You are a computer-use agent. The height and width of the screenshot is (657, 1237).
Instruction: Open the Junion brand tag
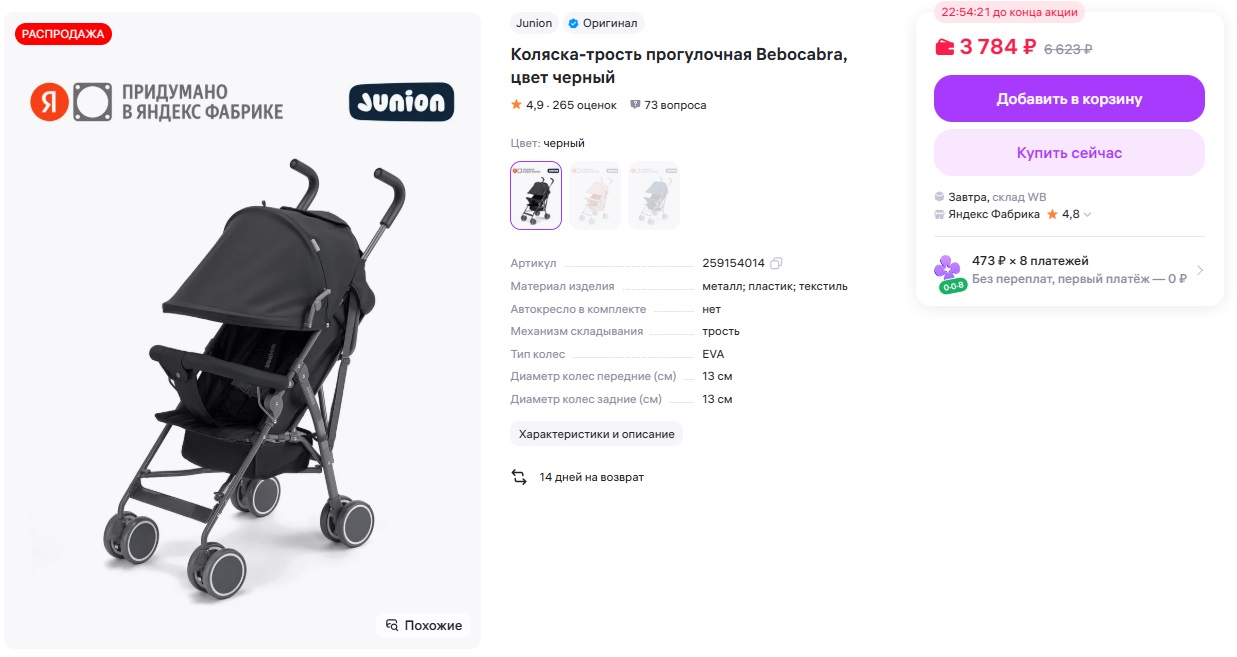coord(534,23)
